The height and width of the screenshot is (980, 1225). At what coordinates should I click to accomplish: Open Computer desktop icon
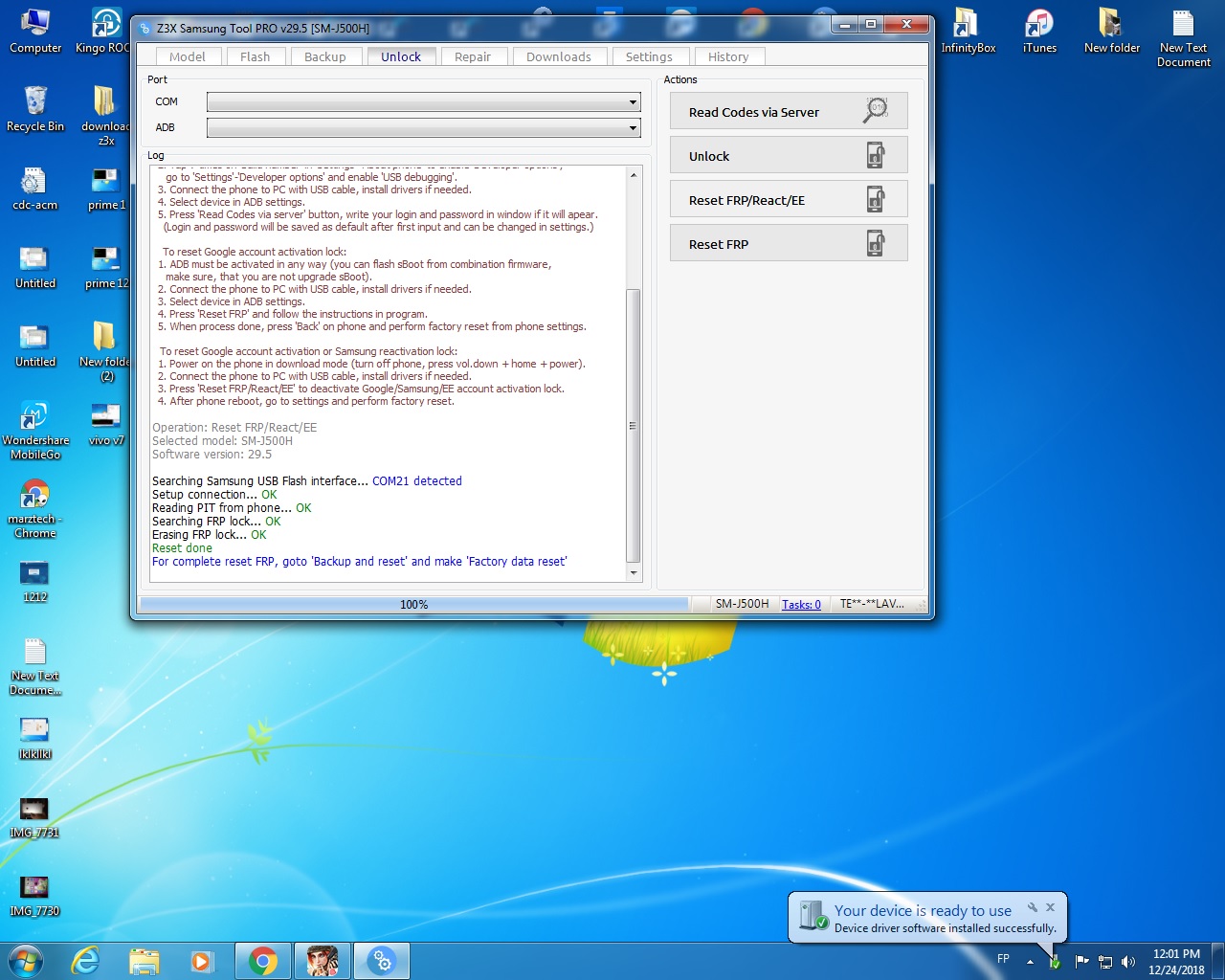35,32
